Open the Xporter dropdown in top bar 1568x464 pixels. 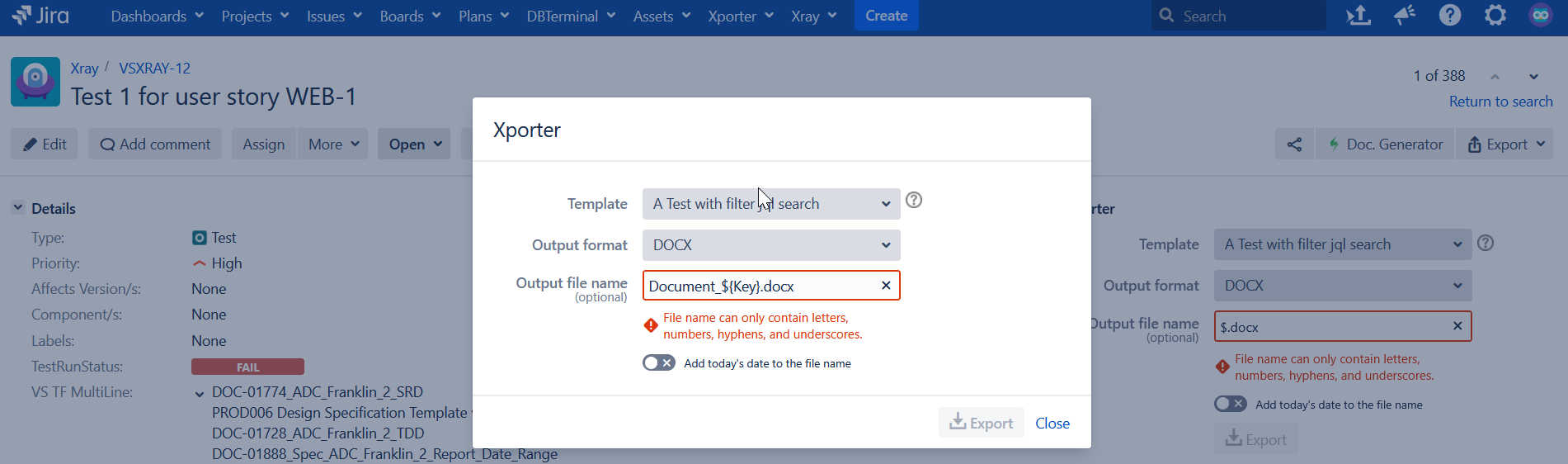pos(741,16)
